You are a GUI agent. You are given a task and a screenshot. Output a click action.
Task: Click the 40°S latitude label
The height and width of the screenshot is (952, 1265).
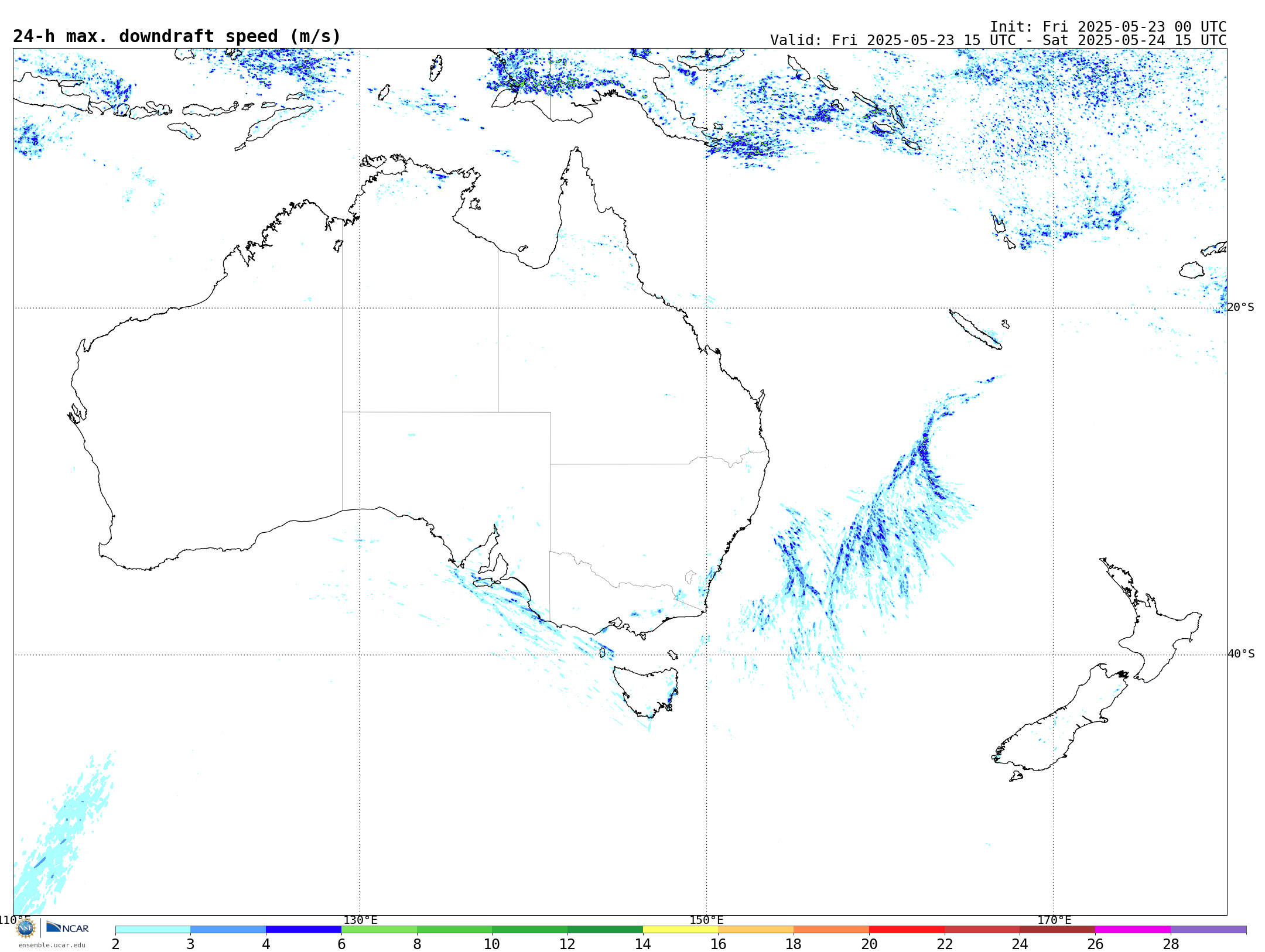1241,654
